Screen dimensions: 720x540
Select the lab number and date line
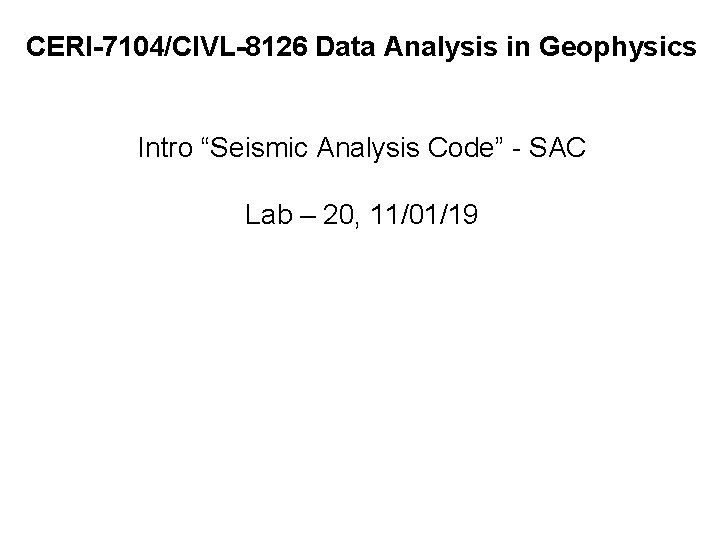point(360,214)
